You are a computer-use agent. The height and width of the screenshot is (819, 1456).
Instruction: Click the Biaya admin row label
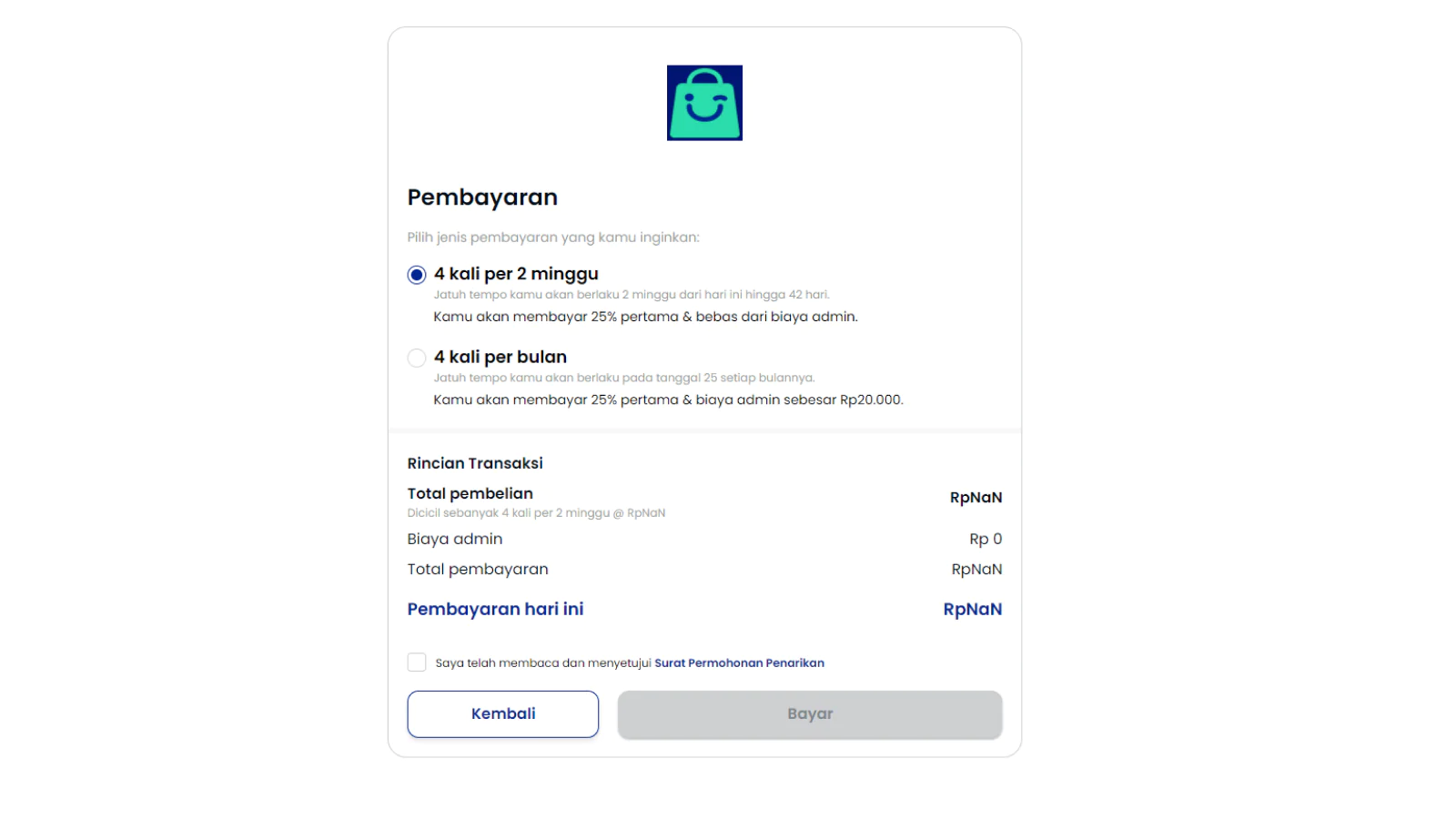click(x=455, y=539)
